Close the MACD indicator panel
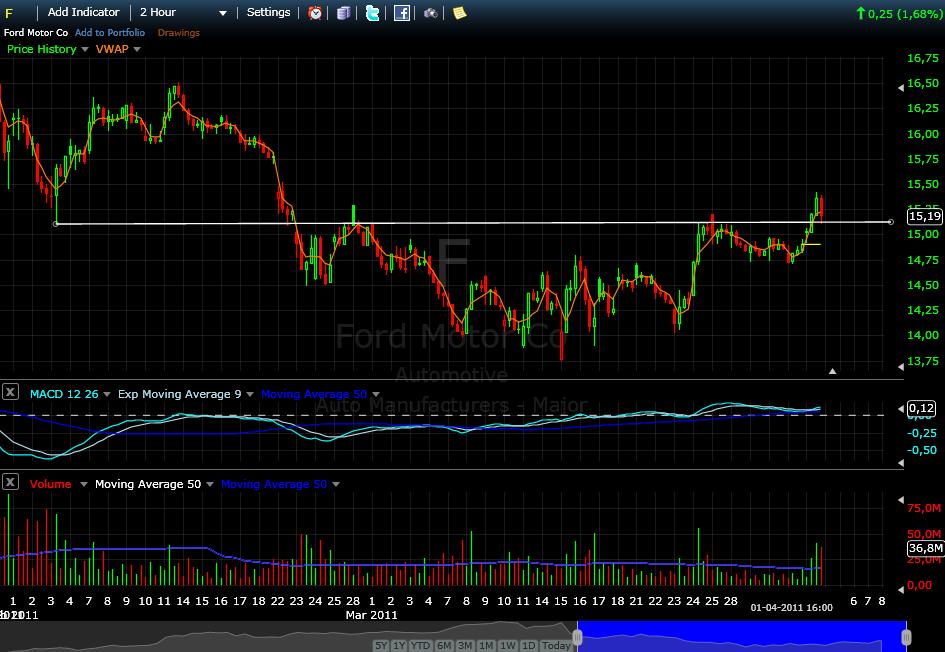 10,392
